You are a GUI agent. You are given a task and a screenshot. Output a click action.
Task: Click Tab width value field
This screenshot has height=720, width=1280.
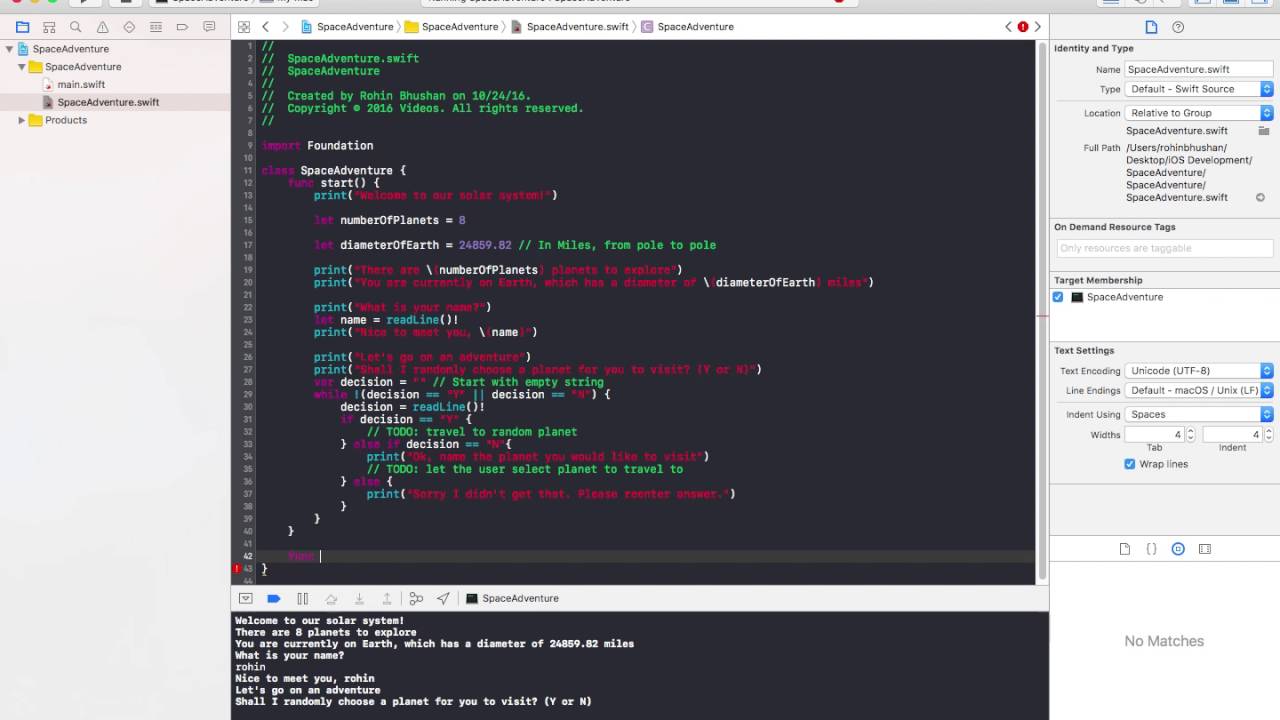pos(1155,435)
